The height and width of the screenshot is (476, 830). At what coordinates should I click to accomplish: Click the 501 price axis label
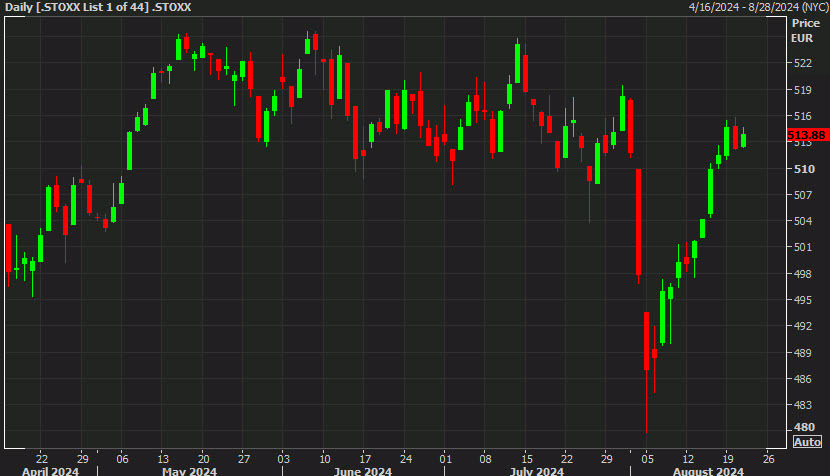pyautogui.click(x=802, y=247)
